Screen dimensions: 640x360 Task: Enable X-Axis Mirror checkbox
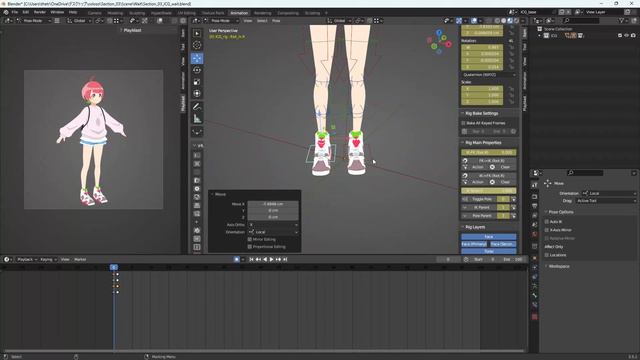click(x=547, y=230)
